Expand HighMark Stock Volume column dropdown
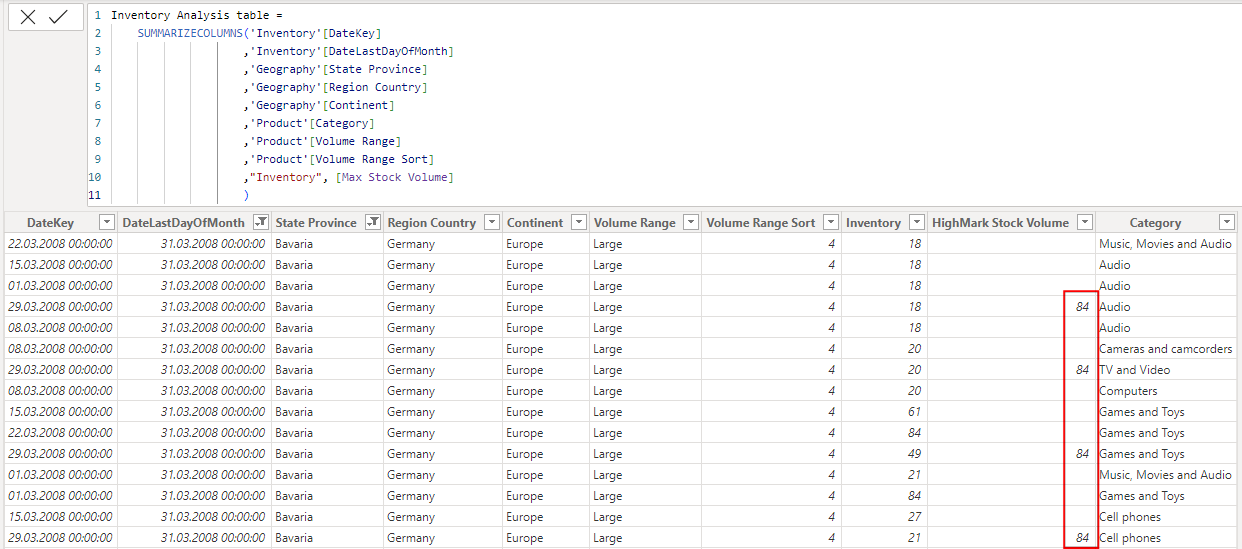 coord(1083,222)
